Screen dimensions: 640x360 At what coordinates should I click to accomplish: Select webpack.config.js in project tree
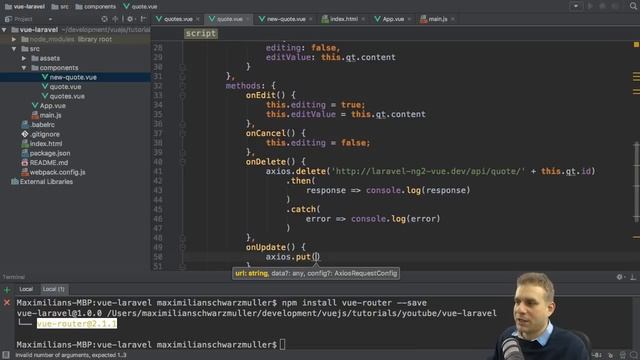[58, 172]
